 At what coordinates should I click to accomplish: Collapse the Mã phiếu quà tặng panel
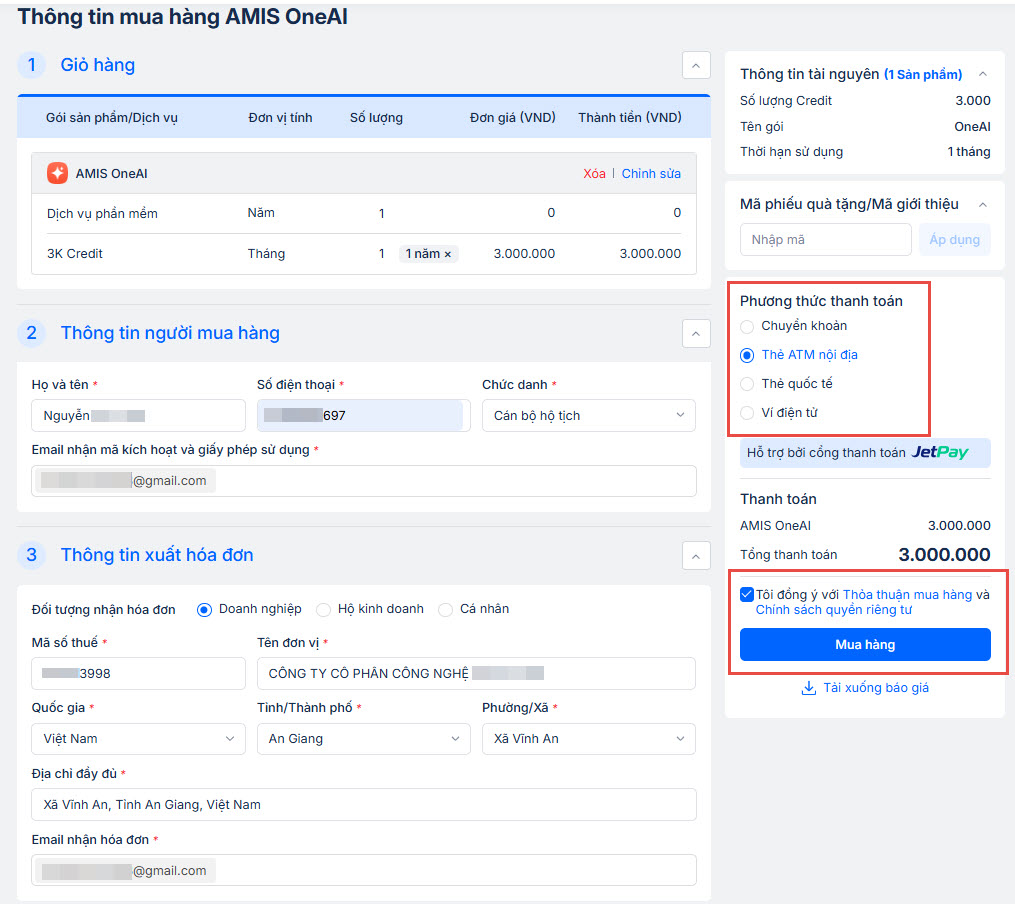pos(982,204)
